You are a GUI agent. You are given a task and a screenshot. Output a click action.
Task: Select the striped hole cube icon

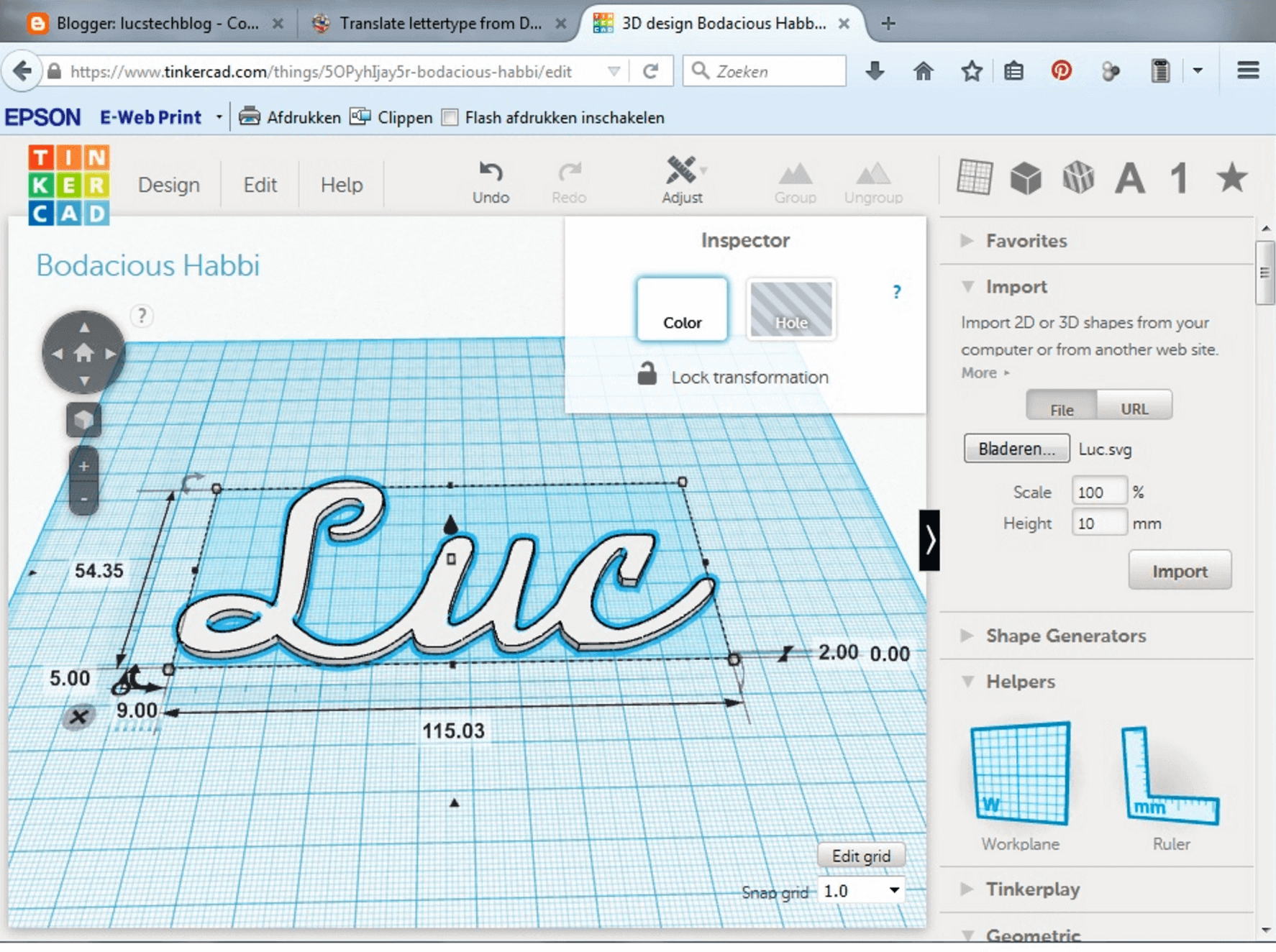pyautogui.click(x=1077, y=178)
